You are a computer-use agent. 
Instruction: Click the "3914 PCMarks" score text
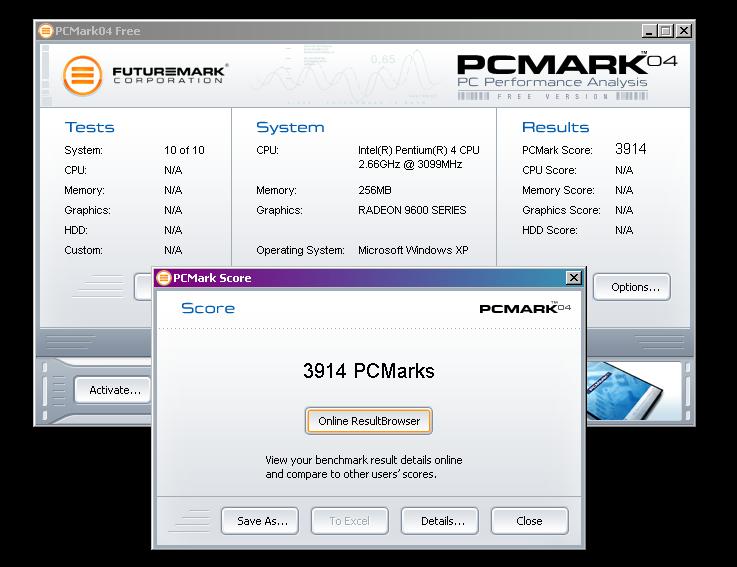[x=368, y=371]
